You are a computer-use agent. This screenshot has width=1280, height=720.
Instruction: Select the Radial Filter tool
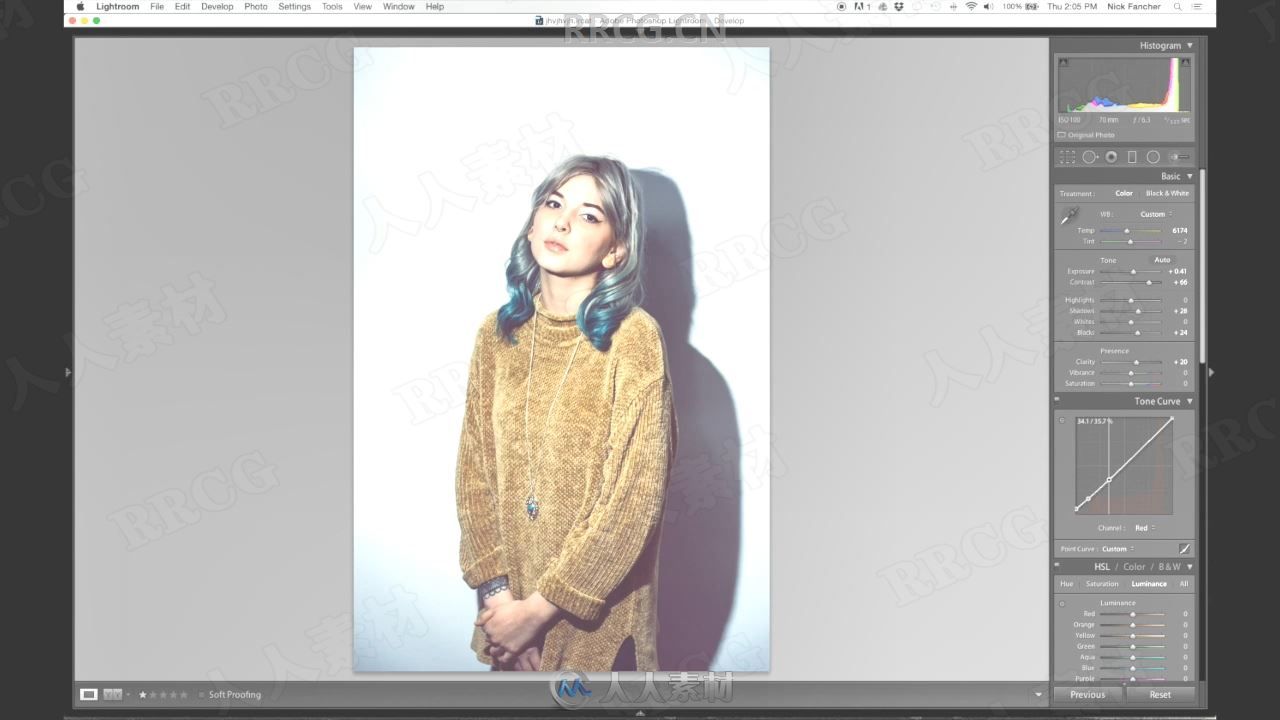coord(1153,157)
